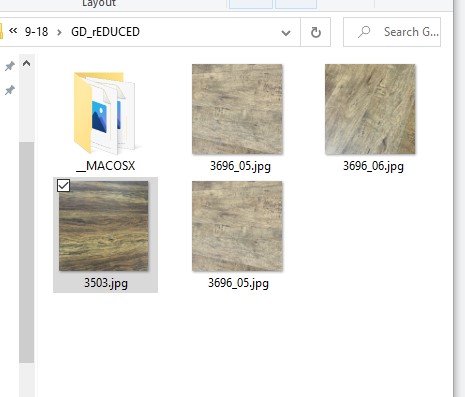Click the magnifier icon in the search box
465x397 pixels.
(x=364, y=32)
